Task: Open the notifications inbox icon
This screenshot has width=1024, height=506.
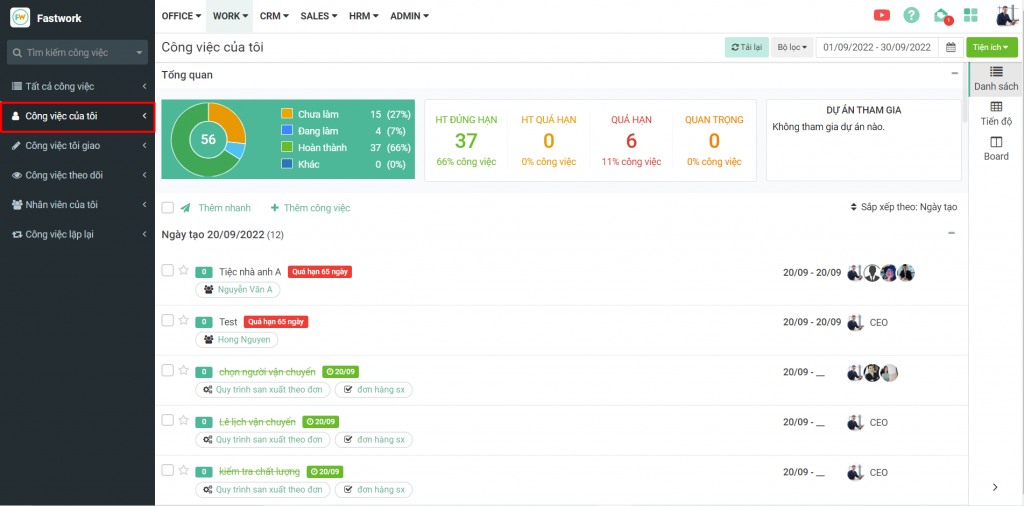Action: click(941, 15)
